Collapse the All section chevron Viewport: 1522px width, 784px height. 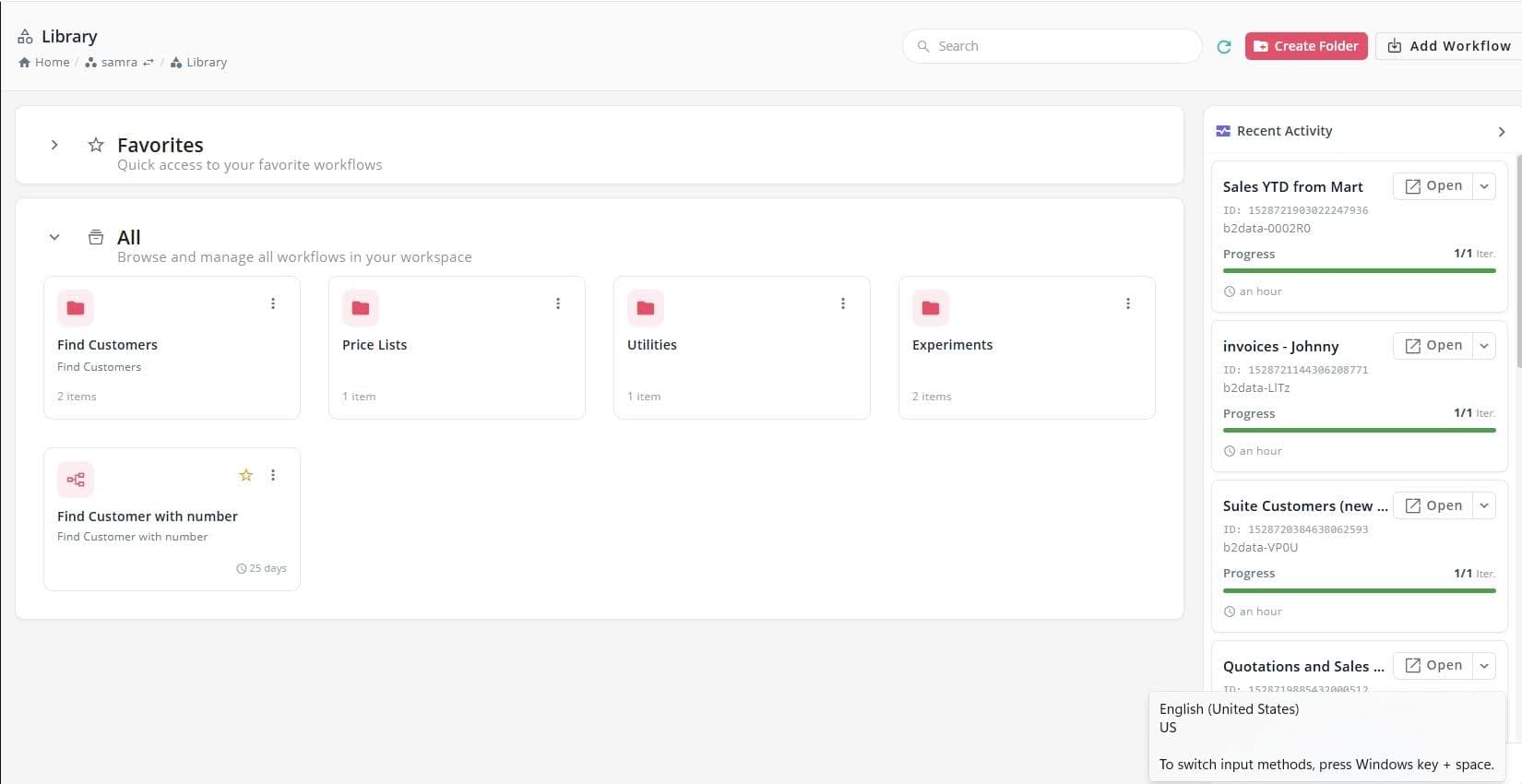click(54, 237)
